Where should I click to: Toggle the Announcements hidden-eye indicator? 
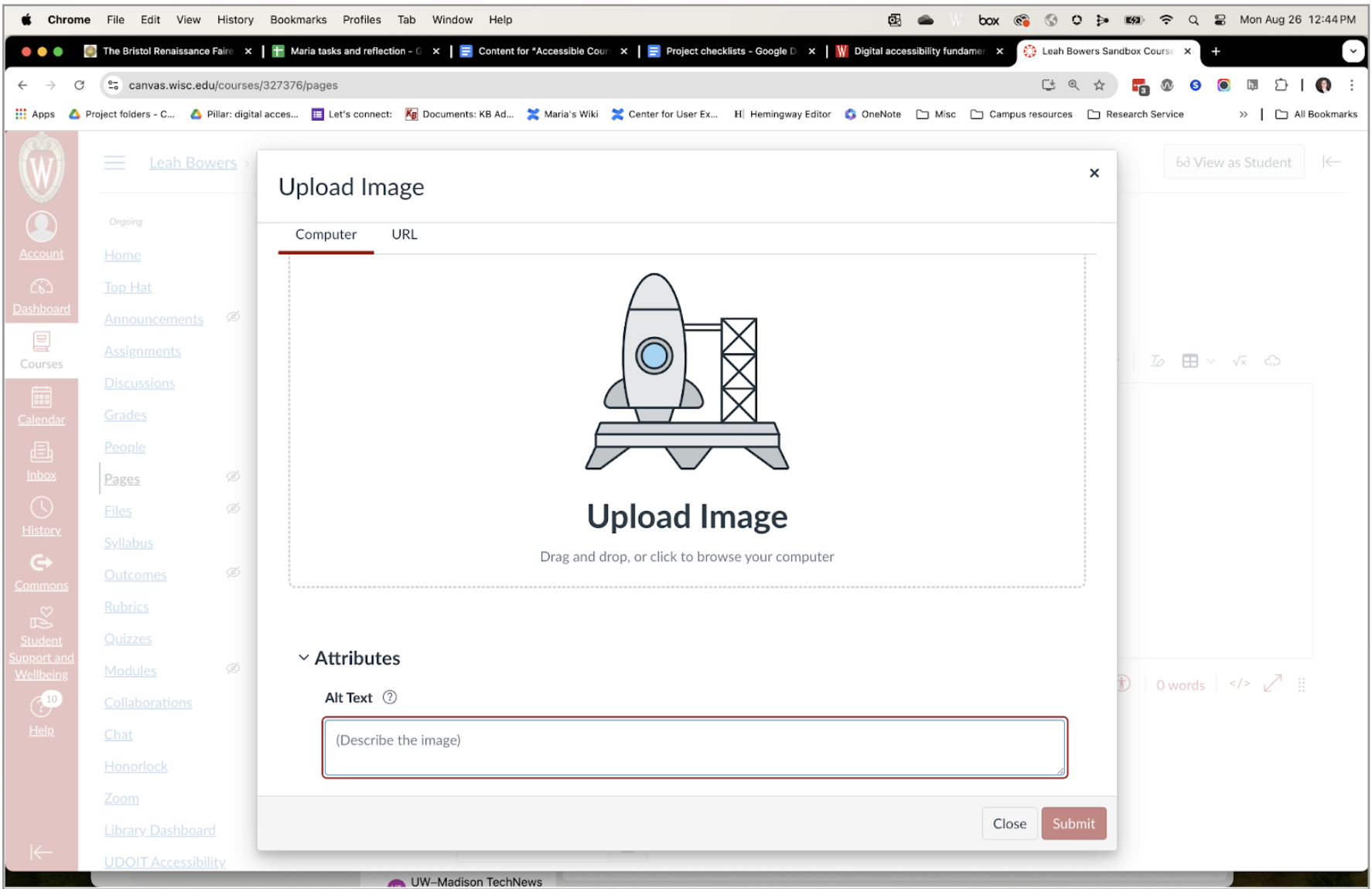(x=234, y=316)
